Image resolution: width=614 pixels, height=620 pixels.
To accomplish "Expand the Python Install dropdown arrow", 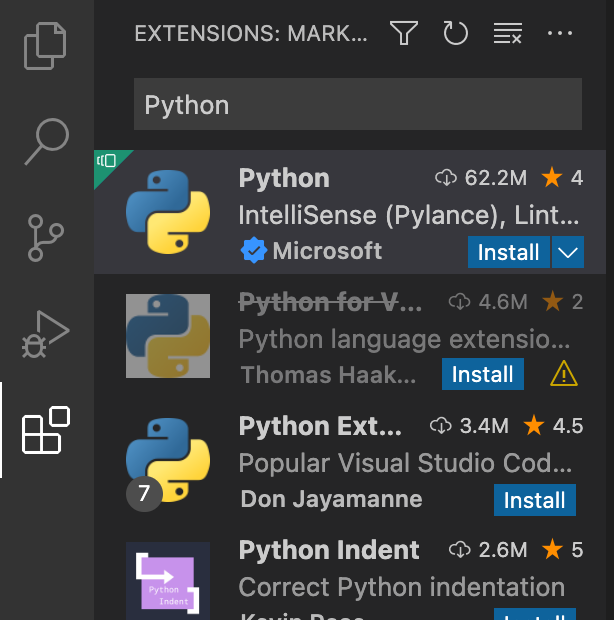I will coord(567,253).
